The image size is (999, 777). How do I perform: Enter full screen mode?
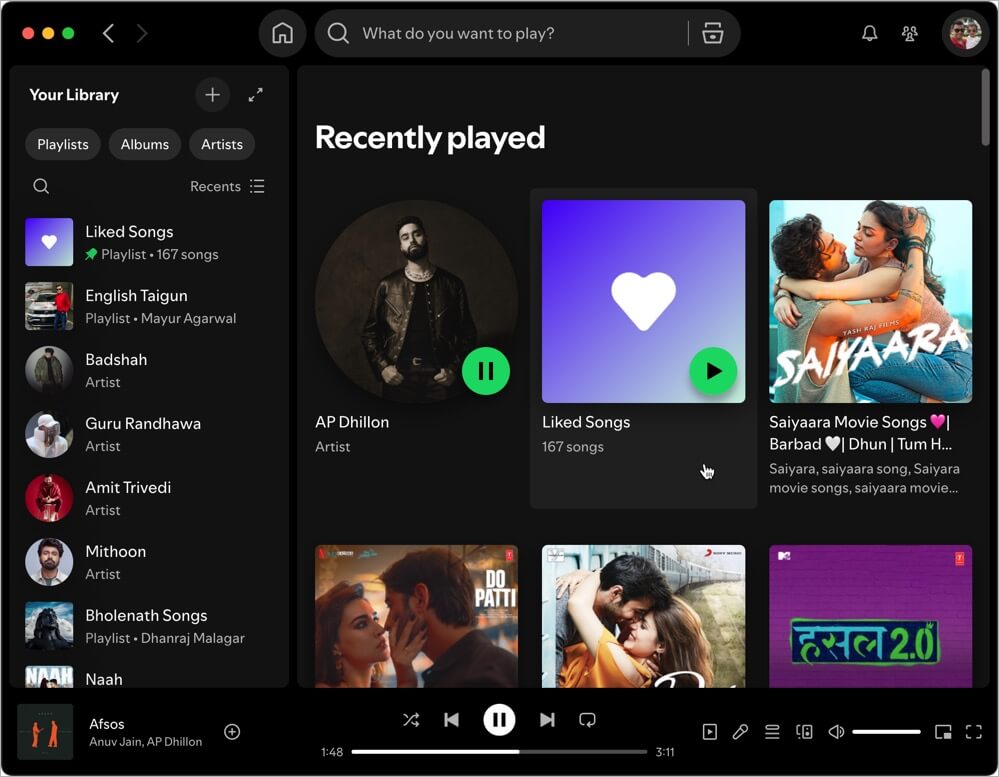click(974, 732)
